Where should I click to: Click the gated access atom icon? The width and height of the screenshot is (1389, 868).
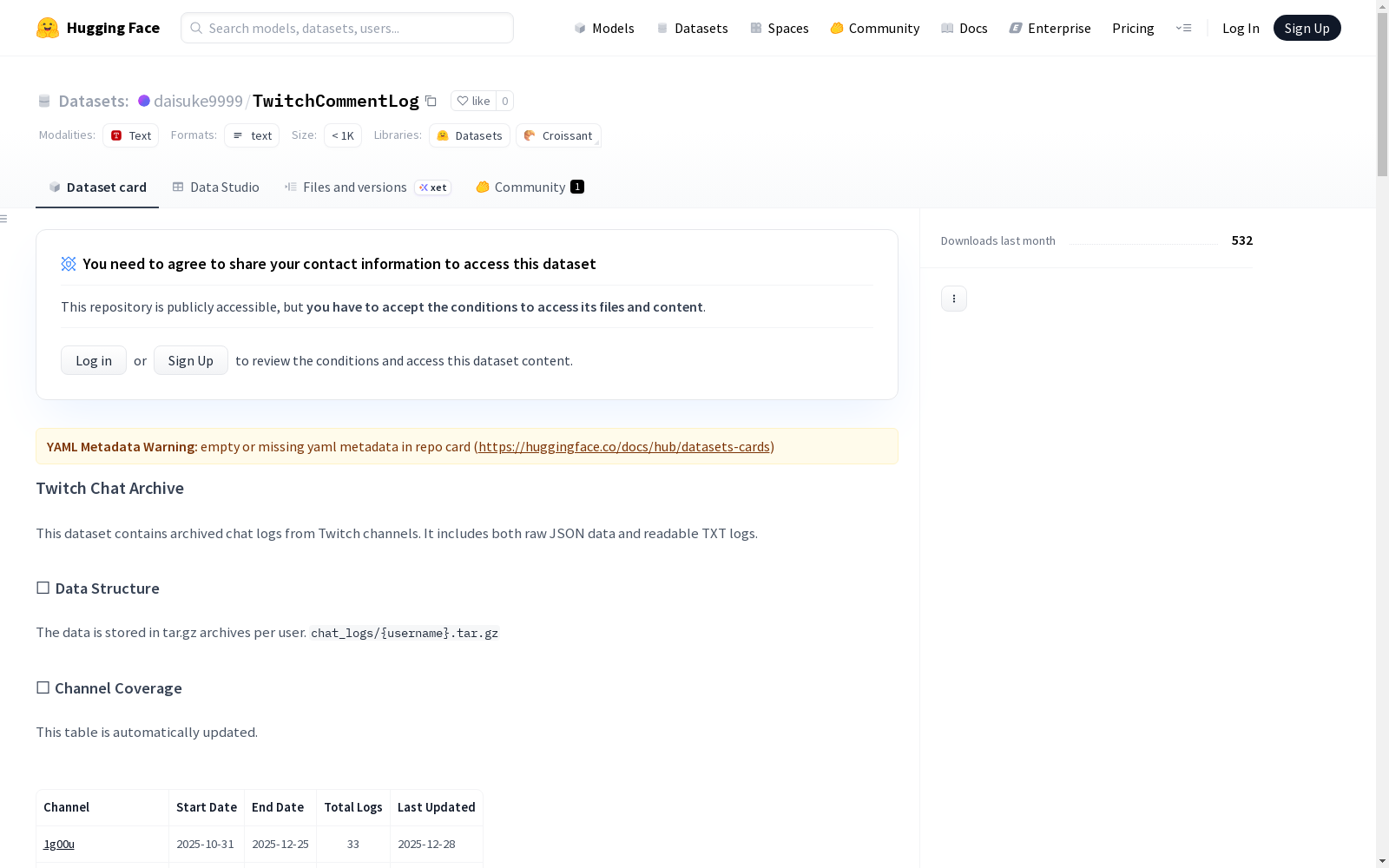click(69, 264)
